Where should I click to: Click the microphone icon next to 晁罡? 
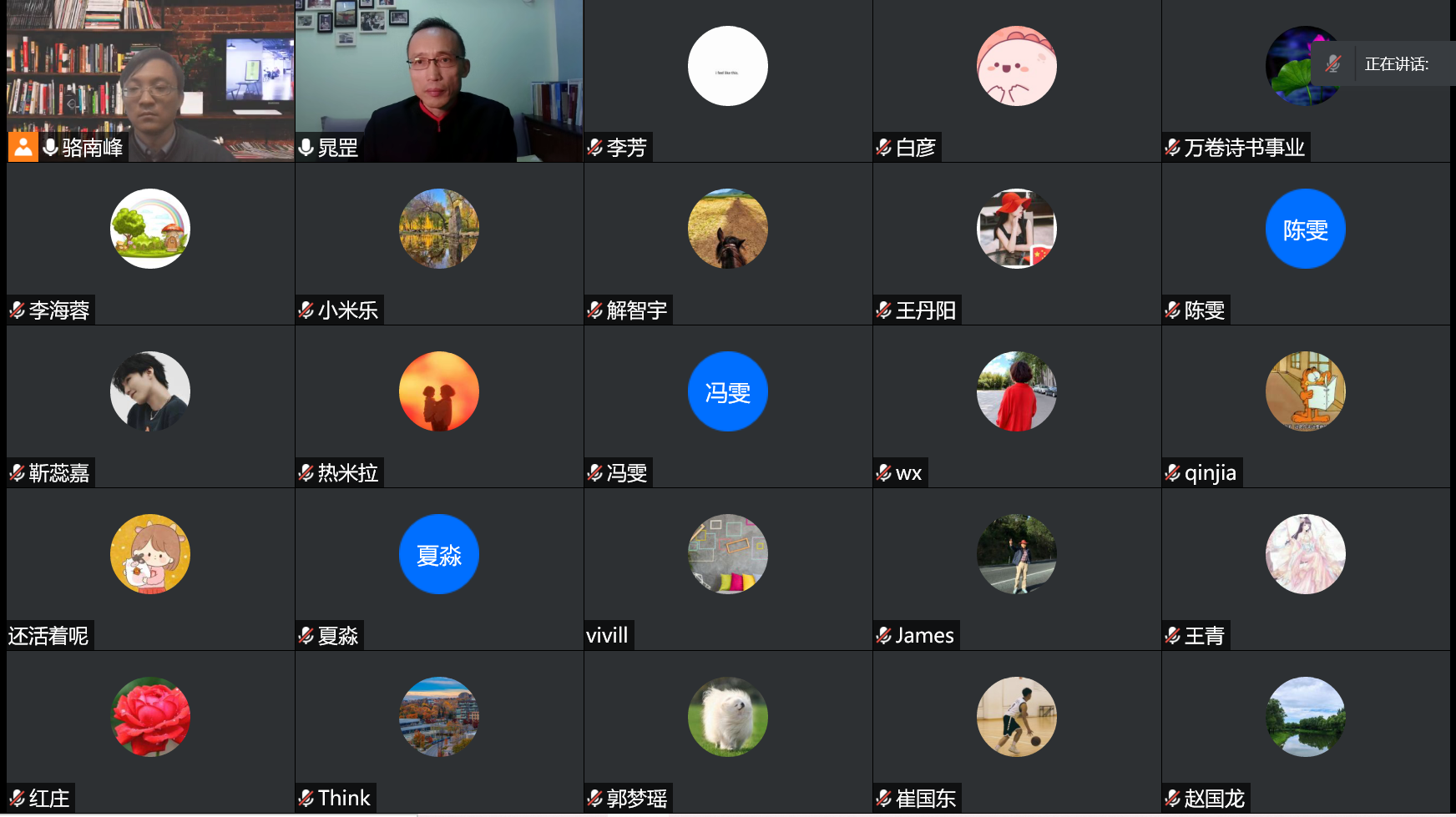tap(306, 148)
